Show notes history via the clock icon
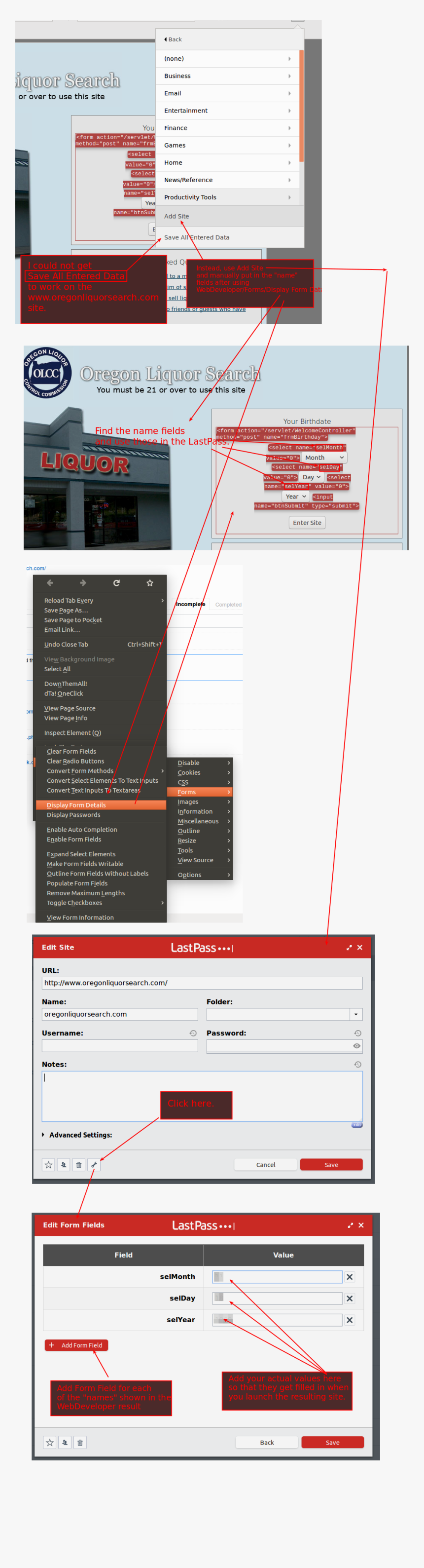424x1568 pixels. [358, 1065]
